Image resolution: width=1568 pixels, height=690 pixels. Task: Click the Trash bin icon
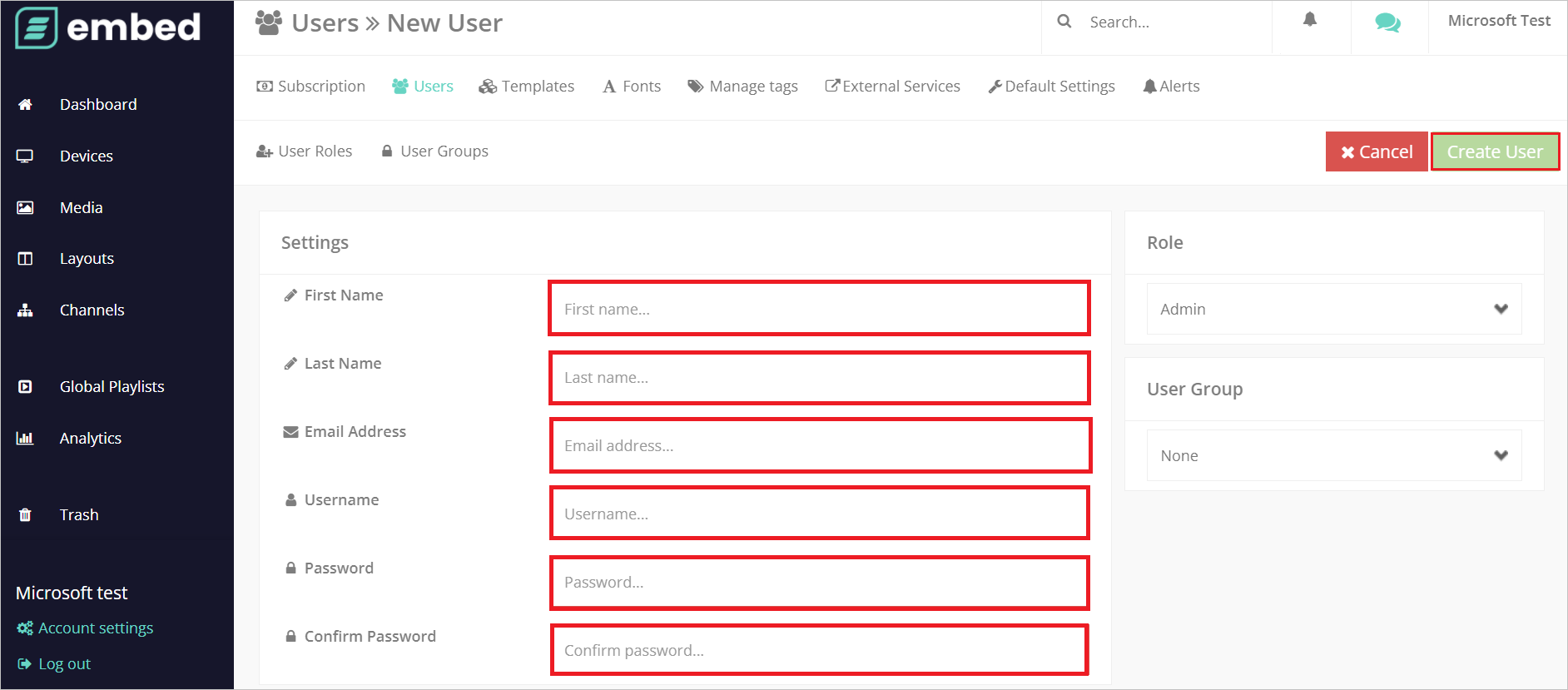click(25, 515)
